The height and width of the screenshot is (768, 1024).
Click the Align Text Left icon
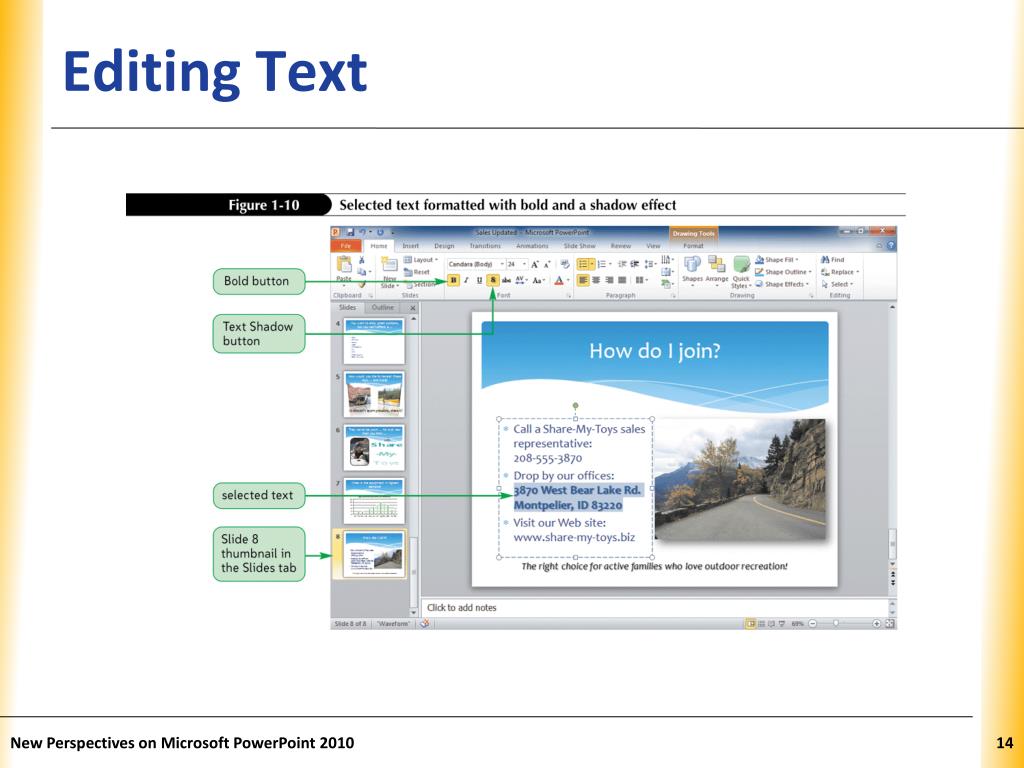pyautogui.click(x=583, y=280)
